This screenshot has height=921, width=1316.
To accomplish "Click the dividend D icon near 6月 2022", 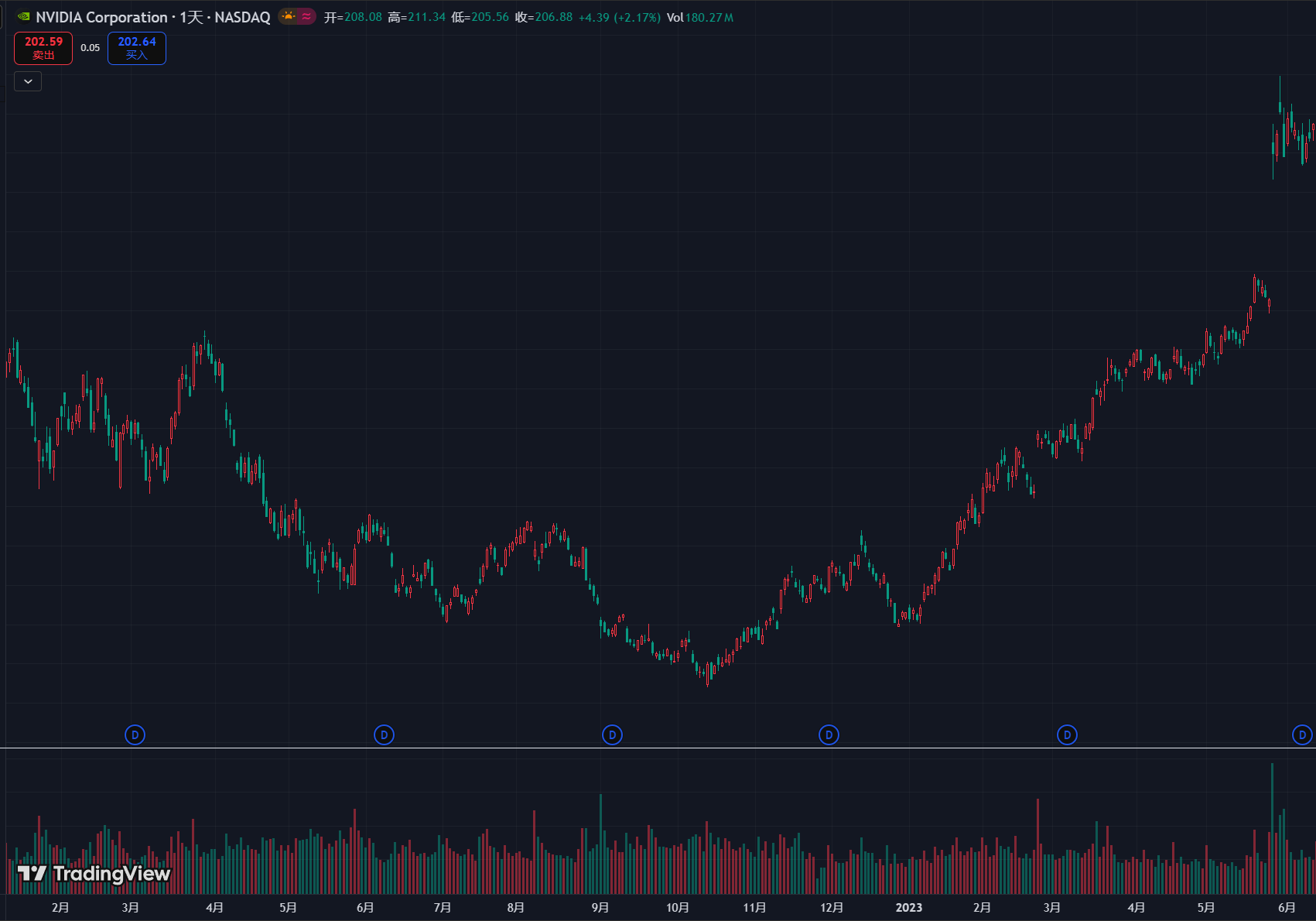I will pyautogui.click(x=384, y=734).
